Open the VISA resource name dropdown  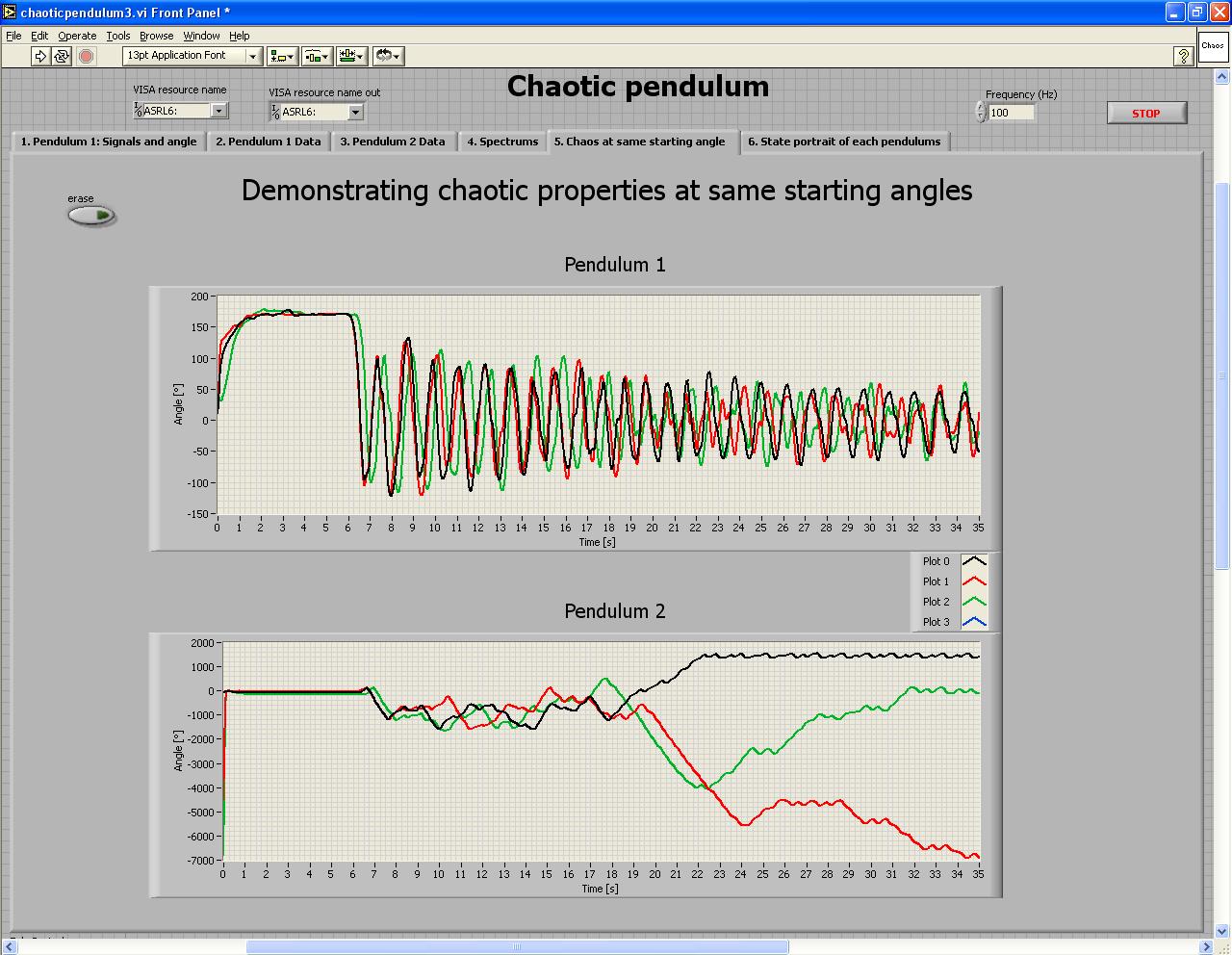pyautogui.click(x=218, y=111)
